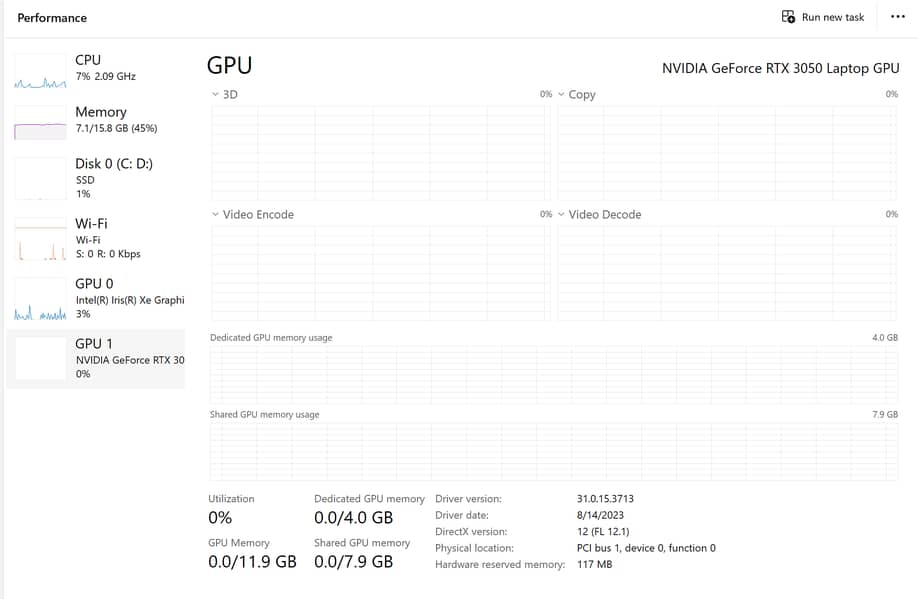Click the Performance page heading
Screen dimensions: 918x599
pos(52,18)
